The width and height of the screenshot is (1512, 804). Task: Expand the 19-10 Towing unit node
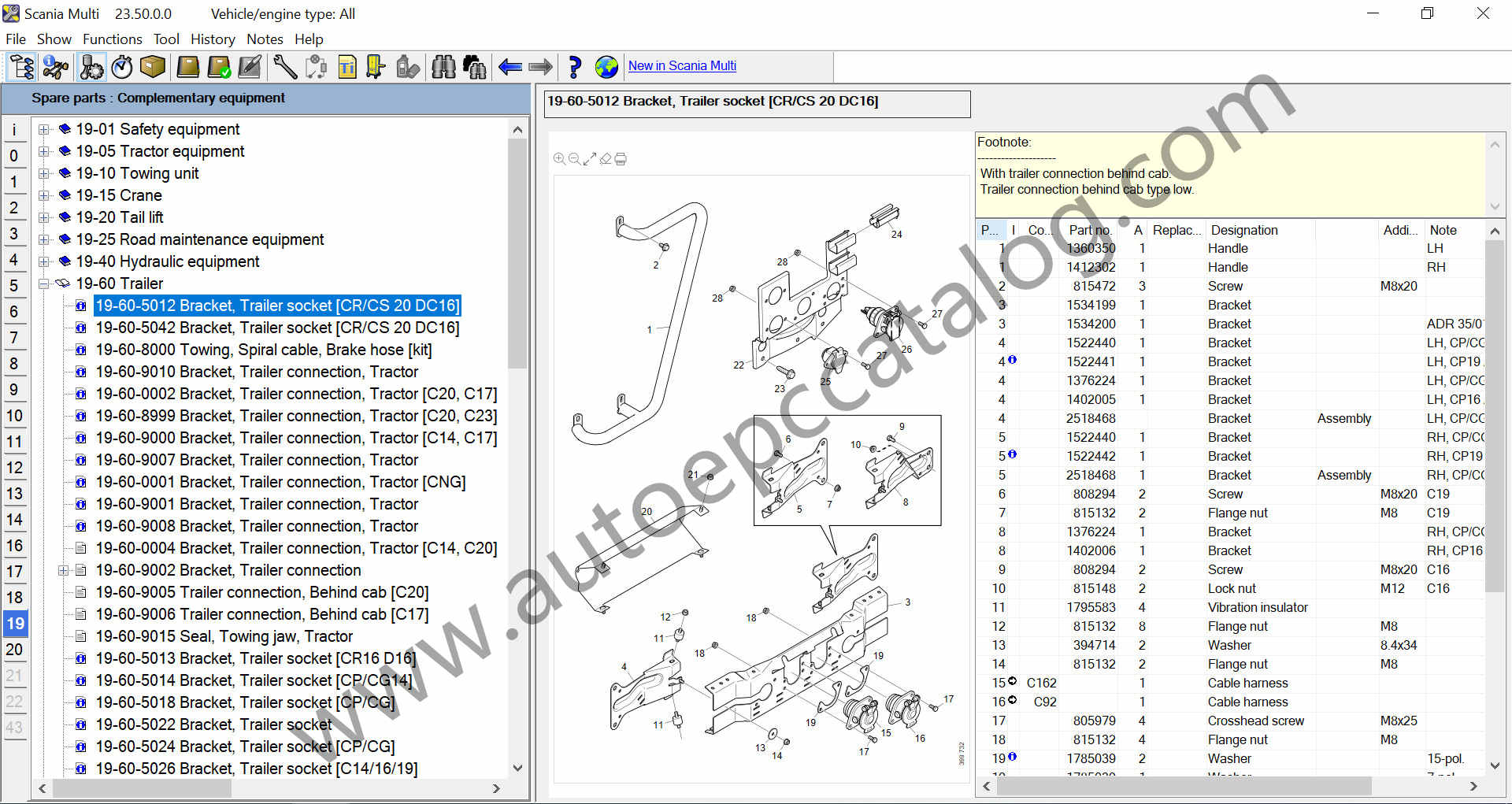pyautogui.click(x=44, y=173)
